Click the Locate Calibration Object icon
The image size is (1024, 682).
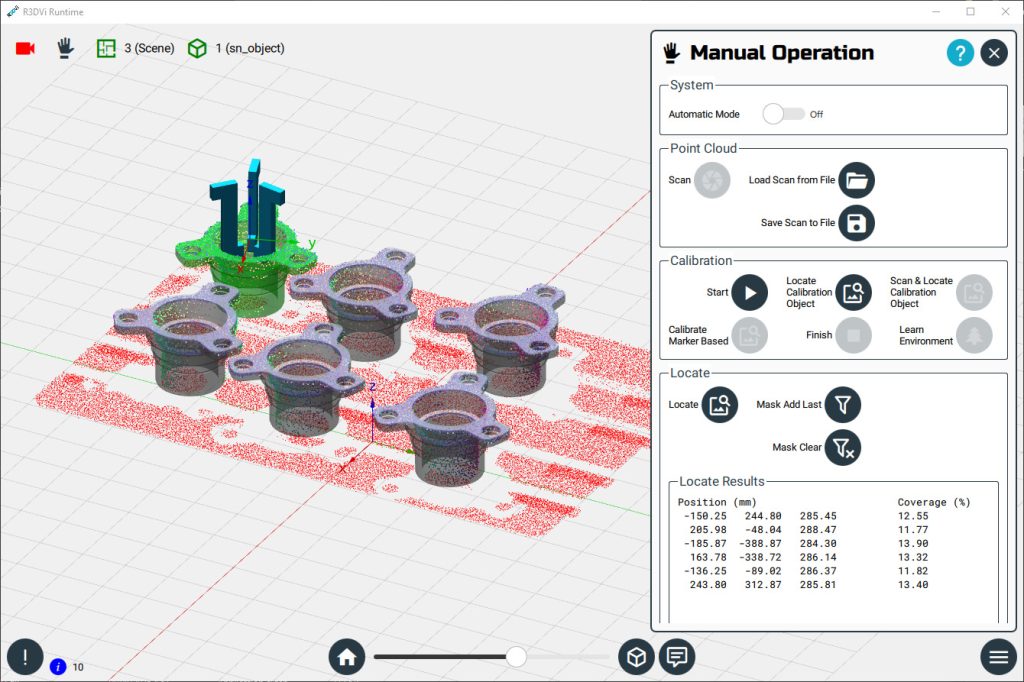pos(853,293)
